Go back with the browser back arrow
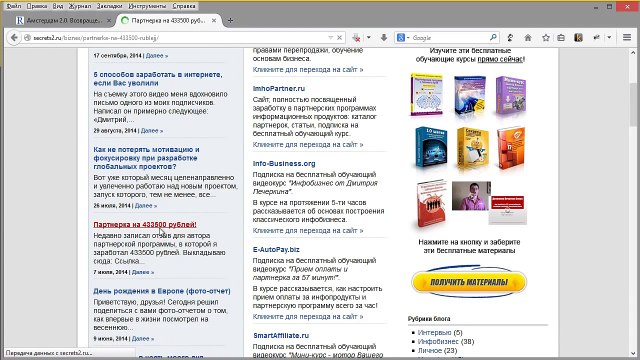This screenshot has height=360, width=640. (x=14, y=38)
